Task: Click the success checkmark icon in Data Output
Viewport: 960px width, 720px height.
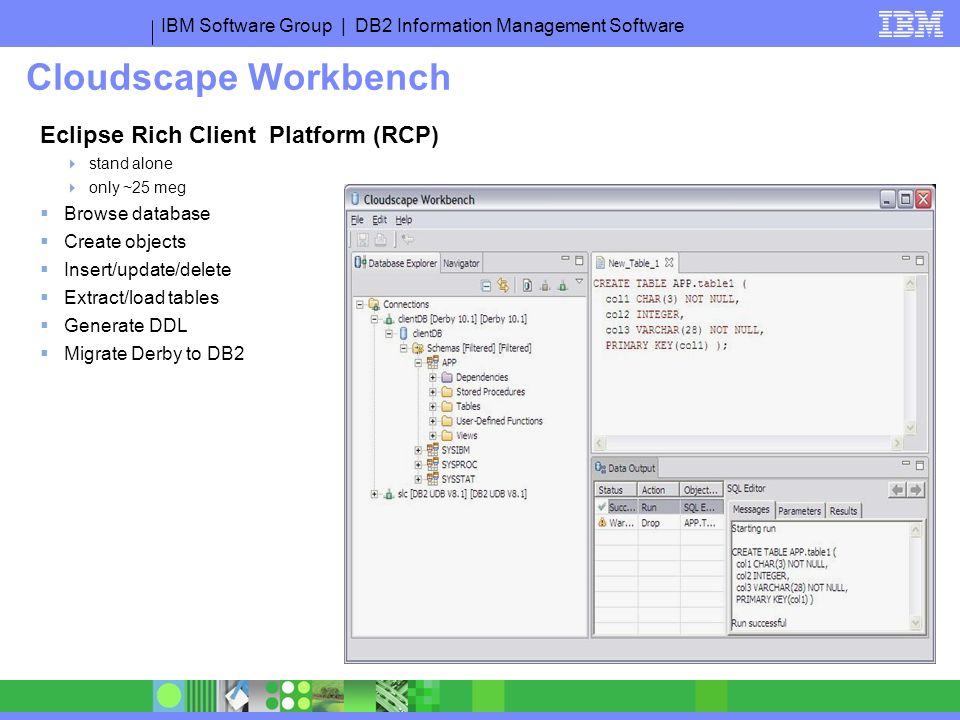Action: click(x=602, y=506)
